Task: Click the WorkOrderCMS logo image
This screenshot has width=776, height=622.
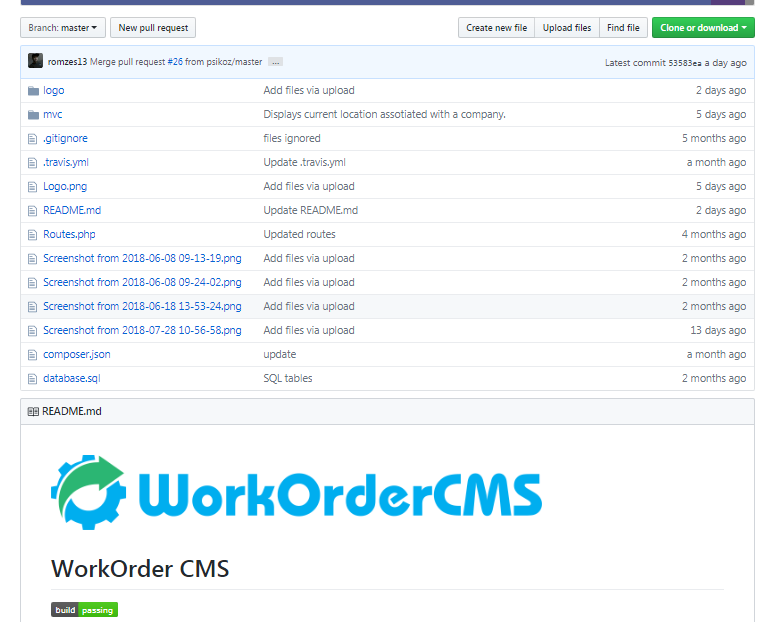Action: click(296, 492)
